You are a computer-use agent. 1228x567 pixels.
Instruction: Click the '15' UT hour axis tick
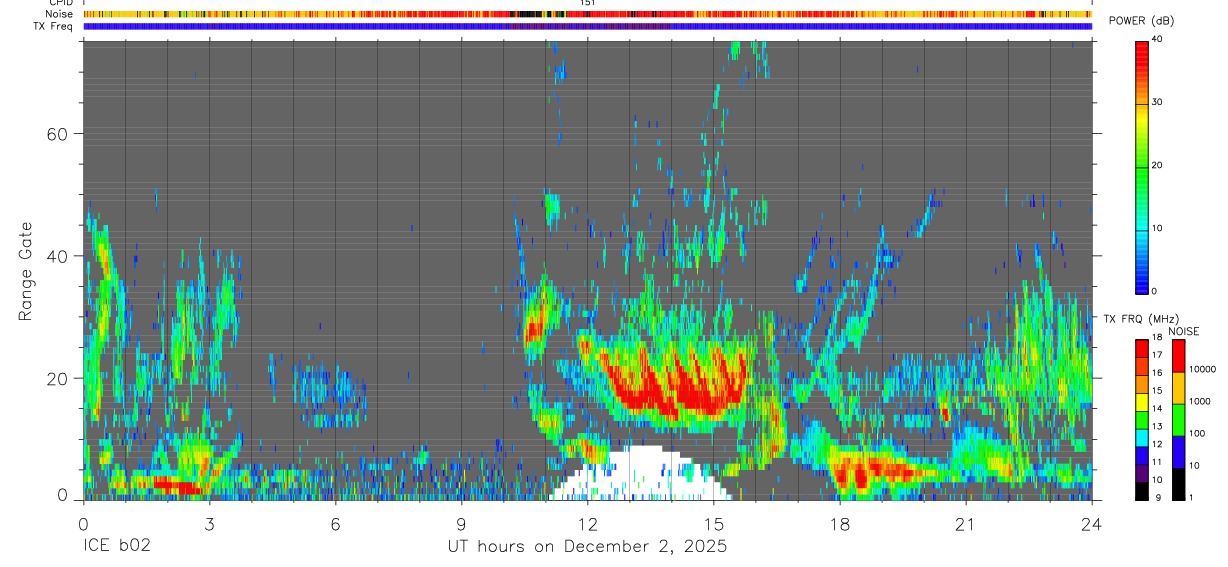(x=713, y=523)
